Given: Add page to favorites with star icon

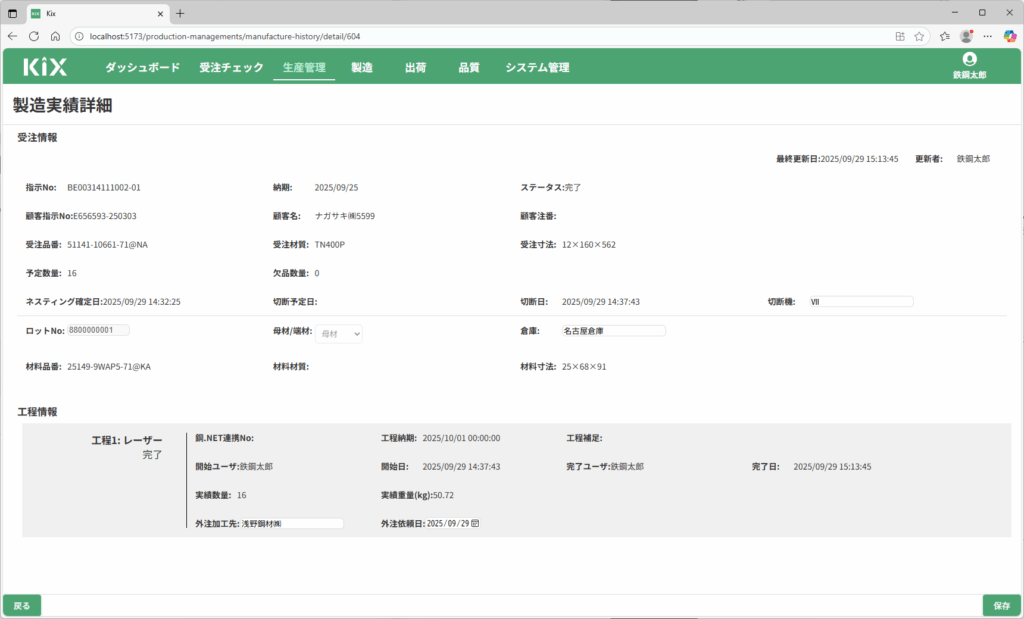Looking at the screenshot, I should tap(919, 36).
